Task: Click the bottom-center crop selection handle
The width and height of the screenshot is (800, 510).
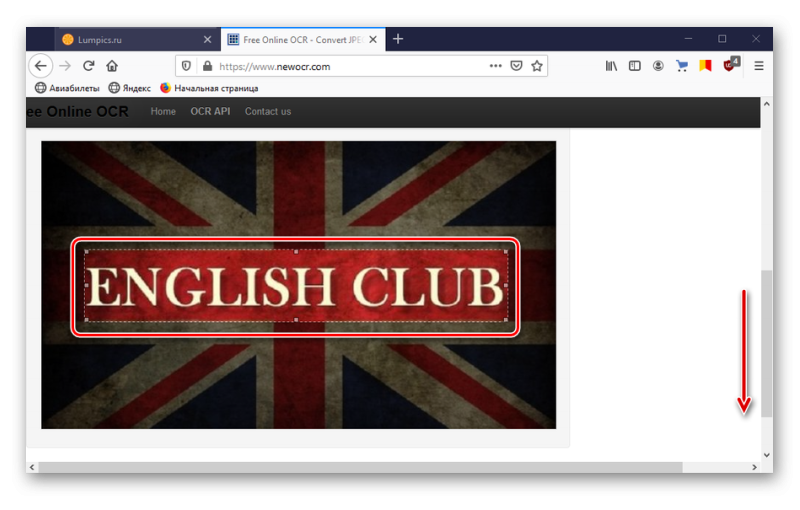Action: coord(296,320)
